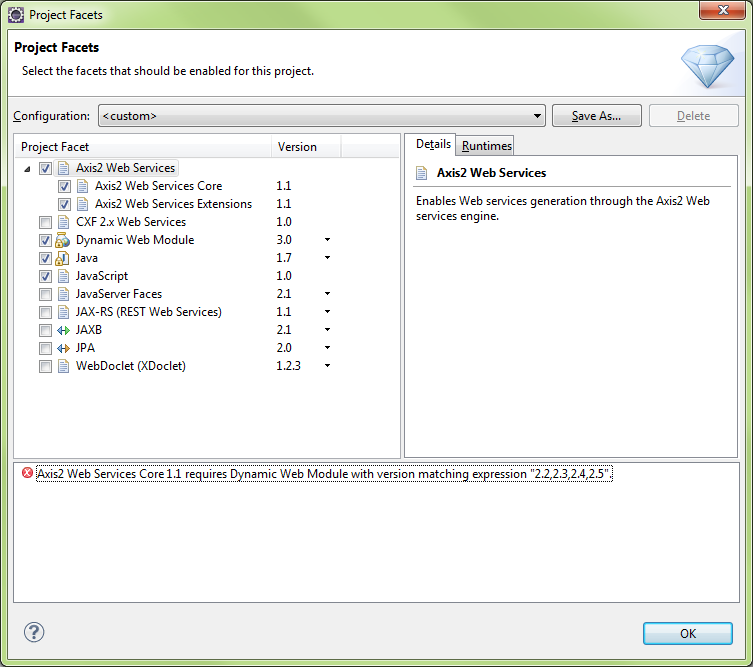Close the Project Facets dialog
Screen dimensions: 753x667
click(x=723, y=10)
